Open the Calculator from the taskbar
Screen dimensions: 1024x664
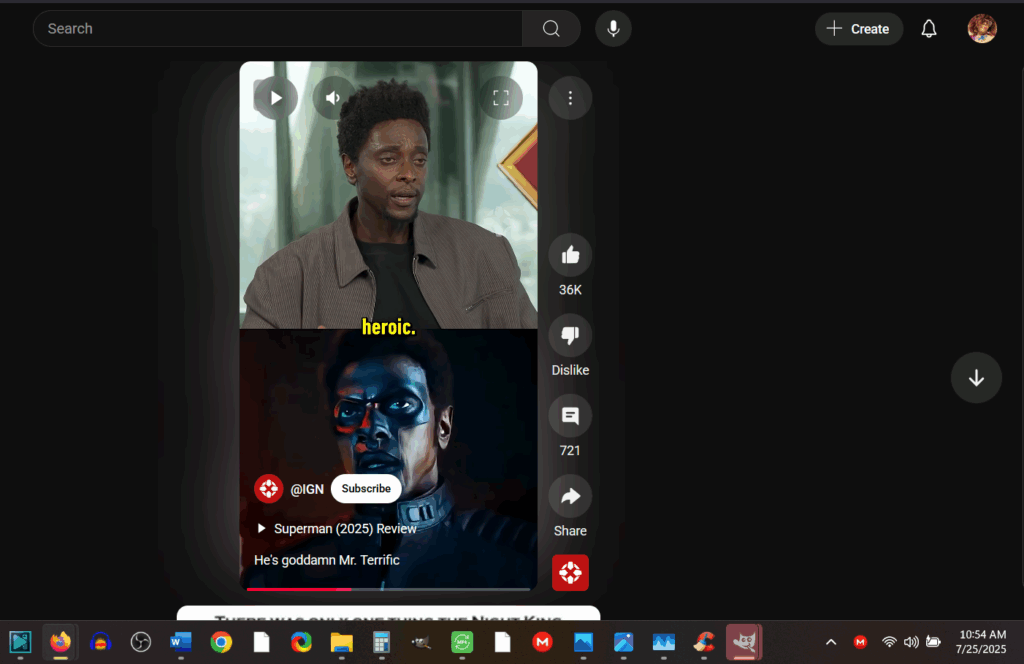click(x=381, y=642)
